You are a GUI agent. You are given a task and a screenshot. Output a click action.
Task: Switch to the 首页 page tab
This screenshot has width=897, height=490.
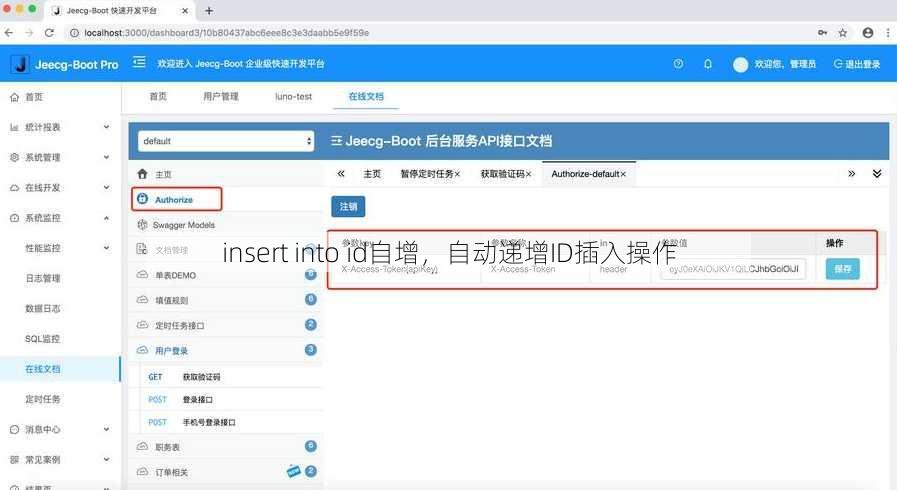tap(158, 96)
